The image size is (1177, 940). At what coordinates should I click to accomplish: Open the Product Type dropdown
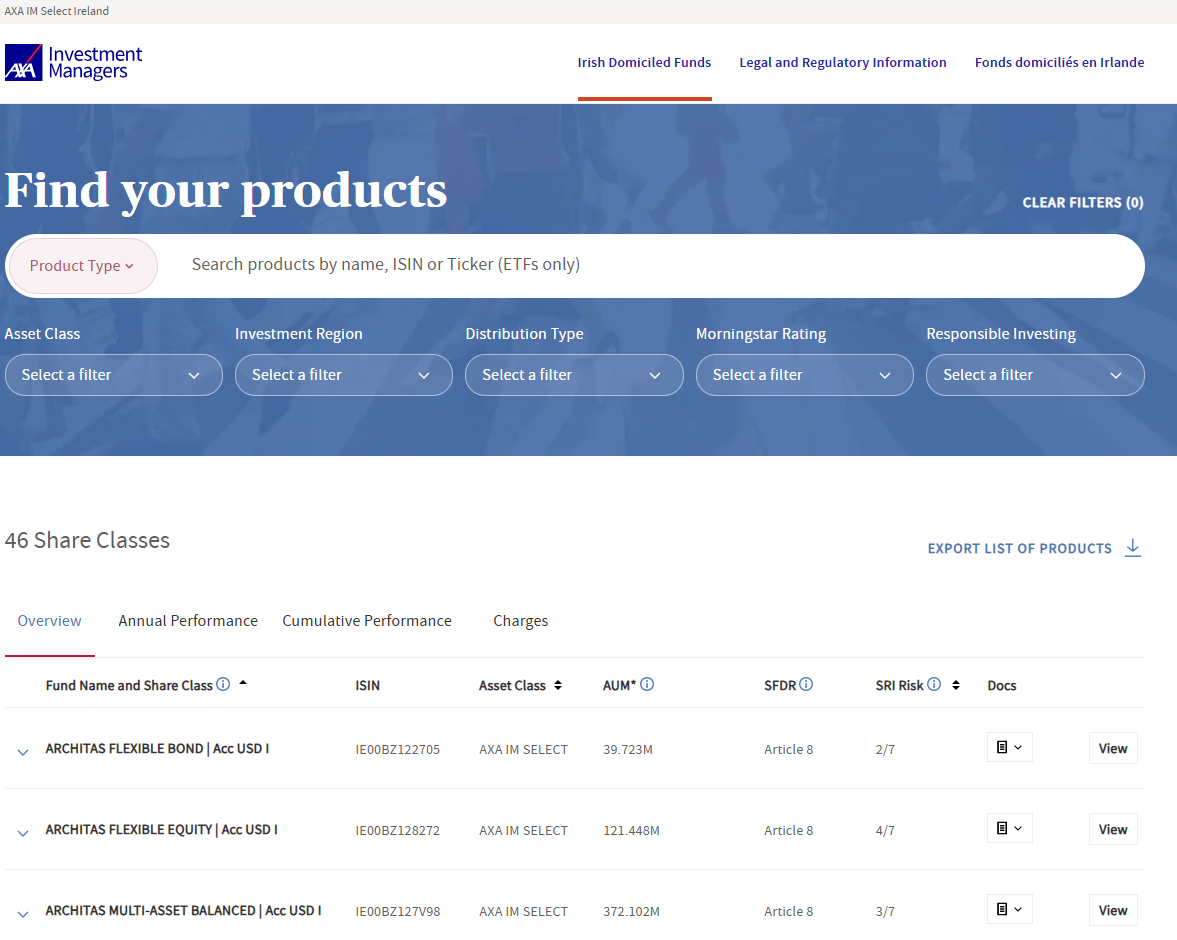click(x=82, y=265)
